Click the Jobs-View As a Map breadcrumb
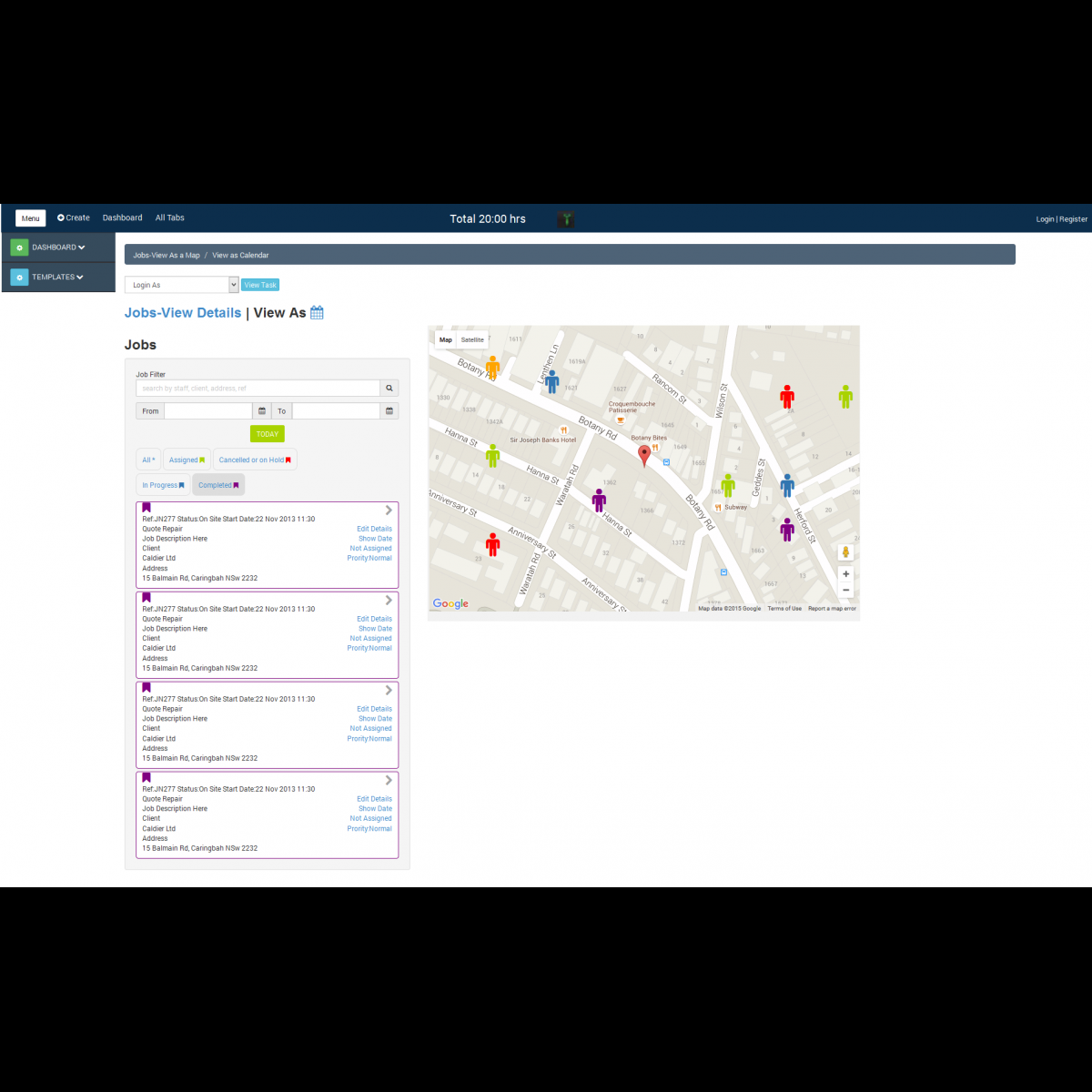The image size is (1092, 1092). point(167,256)
